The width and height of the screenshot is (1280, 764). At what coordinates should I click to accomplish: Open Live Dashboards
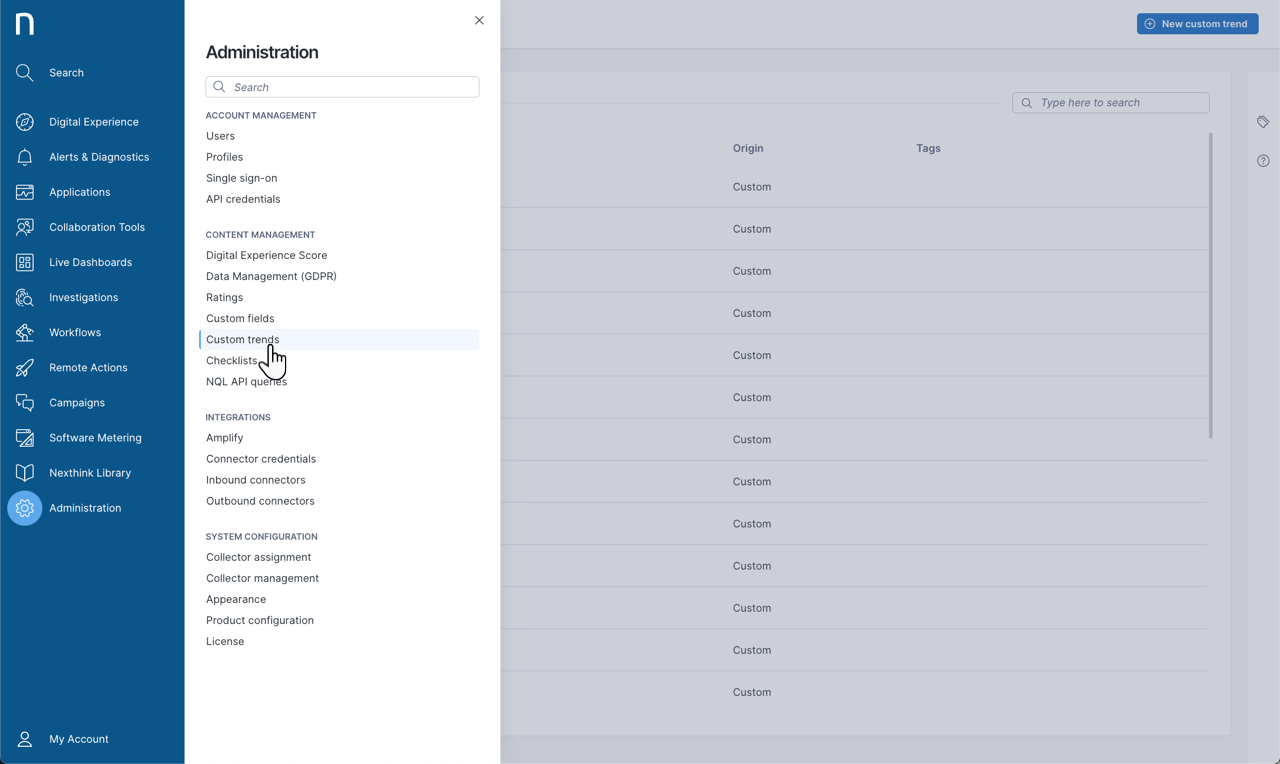(x=24, y=262)
